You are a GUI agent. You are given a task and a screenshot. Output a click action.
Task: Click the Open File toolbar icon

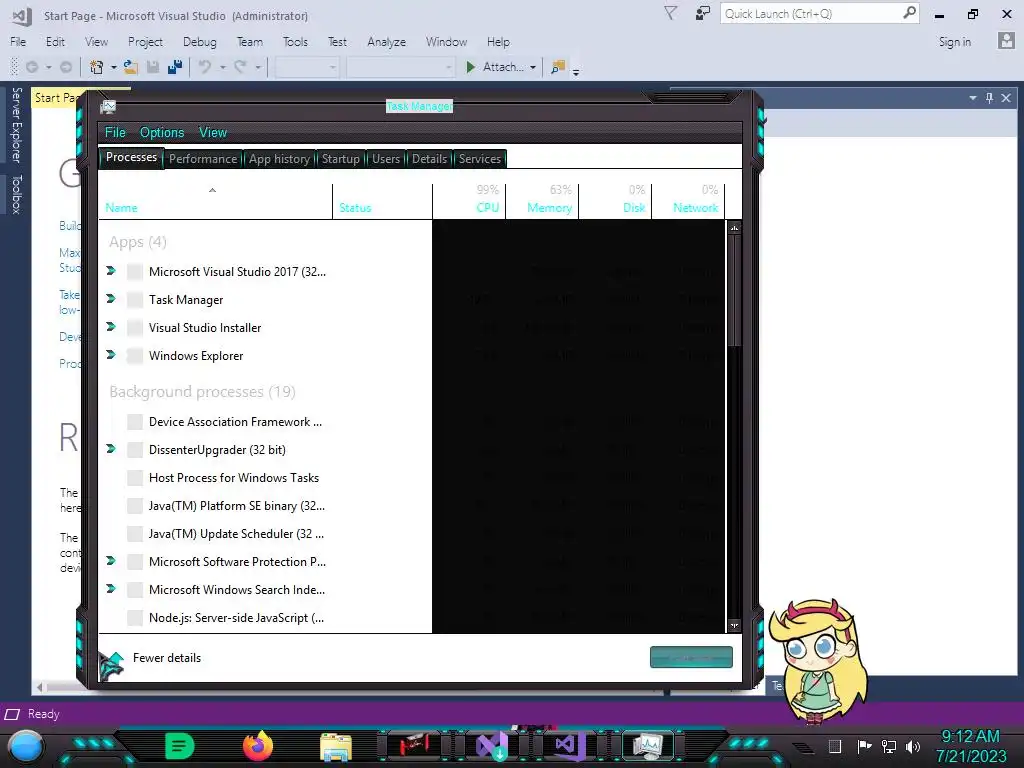point(131,67)
